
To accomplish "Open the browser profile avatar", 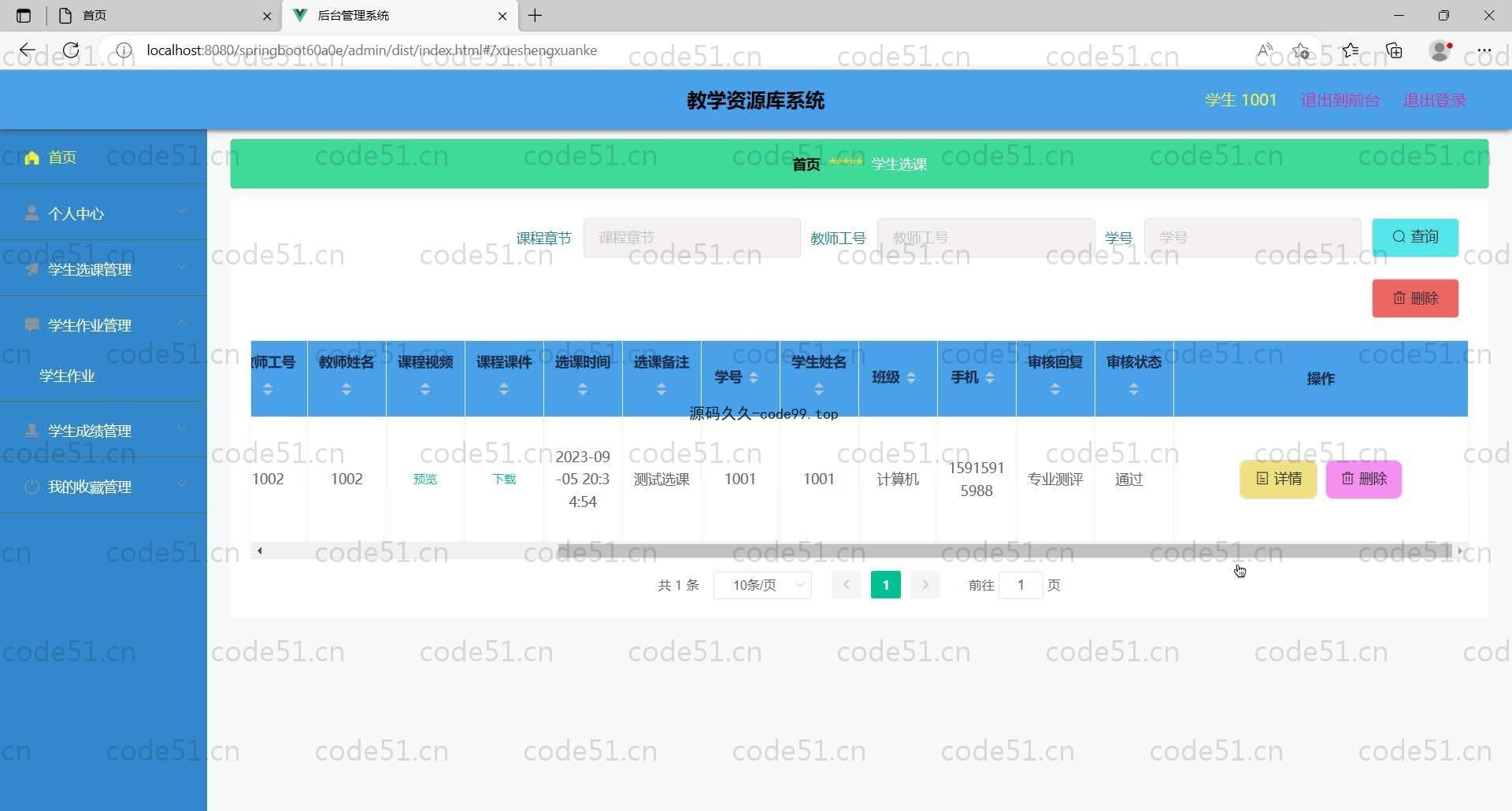I will [1440, 50].
